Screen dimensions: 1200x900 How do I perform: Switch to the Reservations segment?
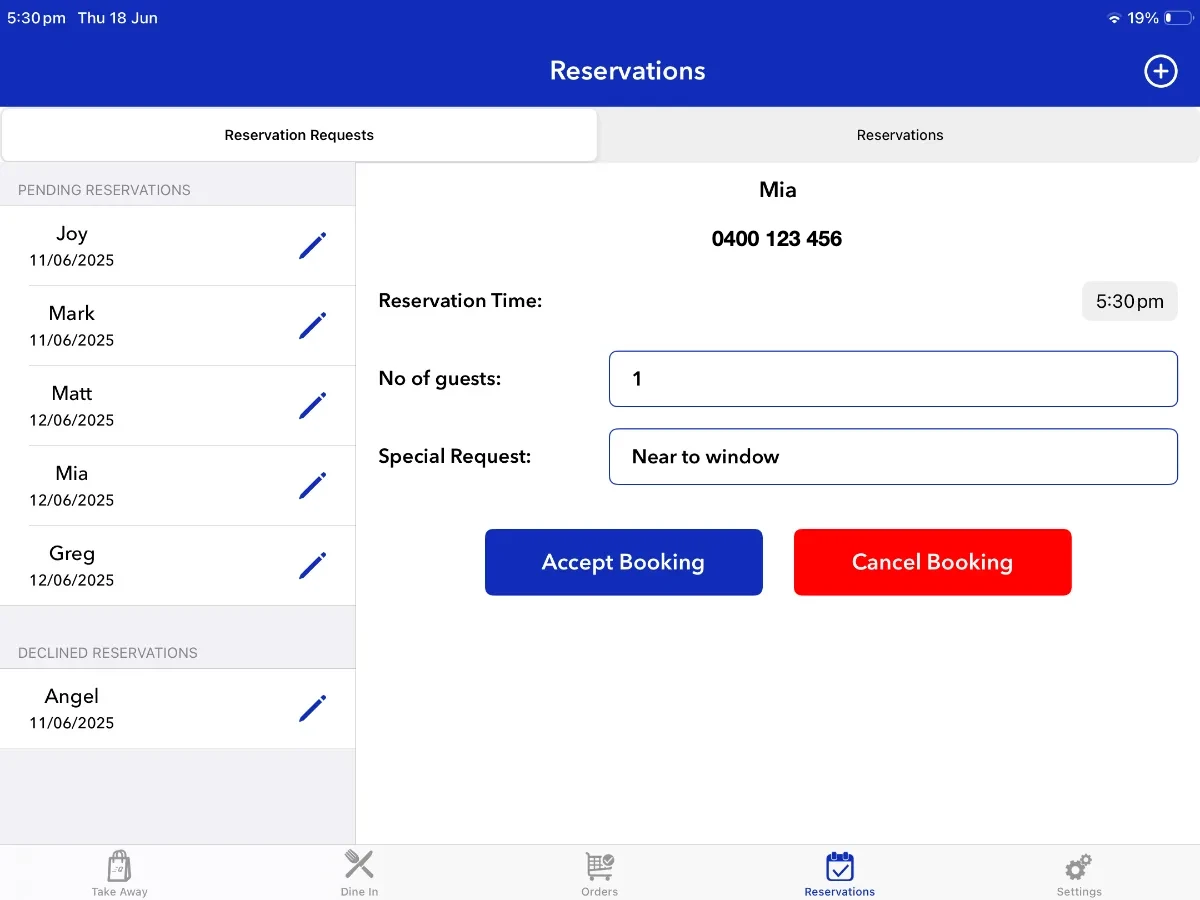tap(900, 135)
